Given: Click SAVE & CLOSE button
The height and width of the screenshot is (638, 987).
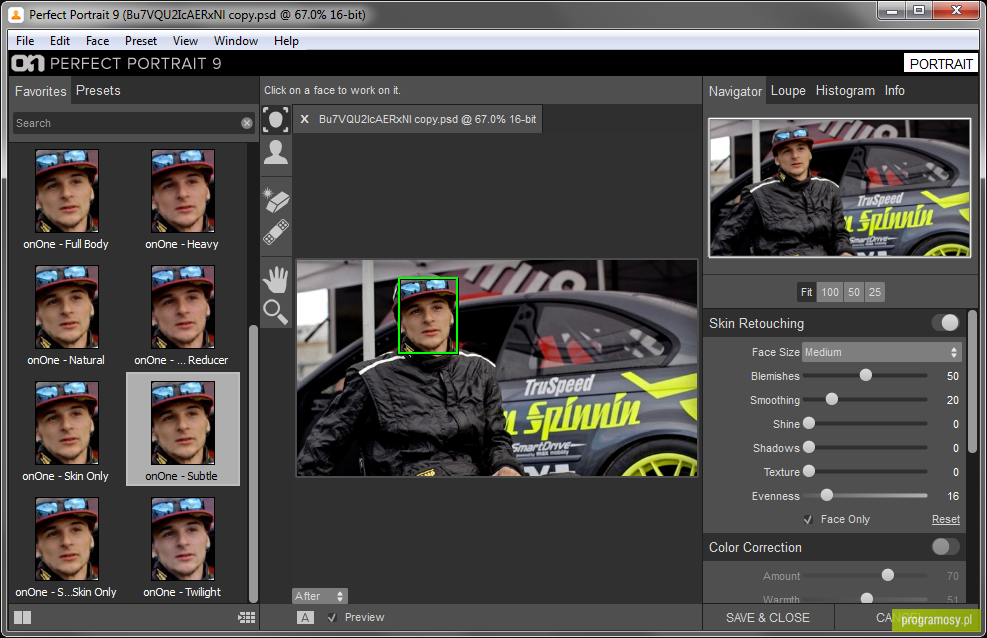Looking at the screenshot, I should click(768, 618).
